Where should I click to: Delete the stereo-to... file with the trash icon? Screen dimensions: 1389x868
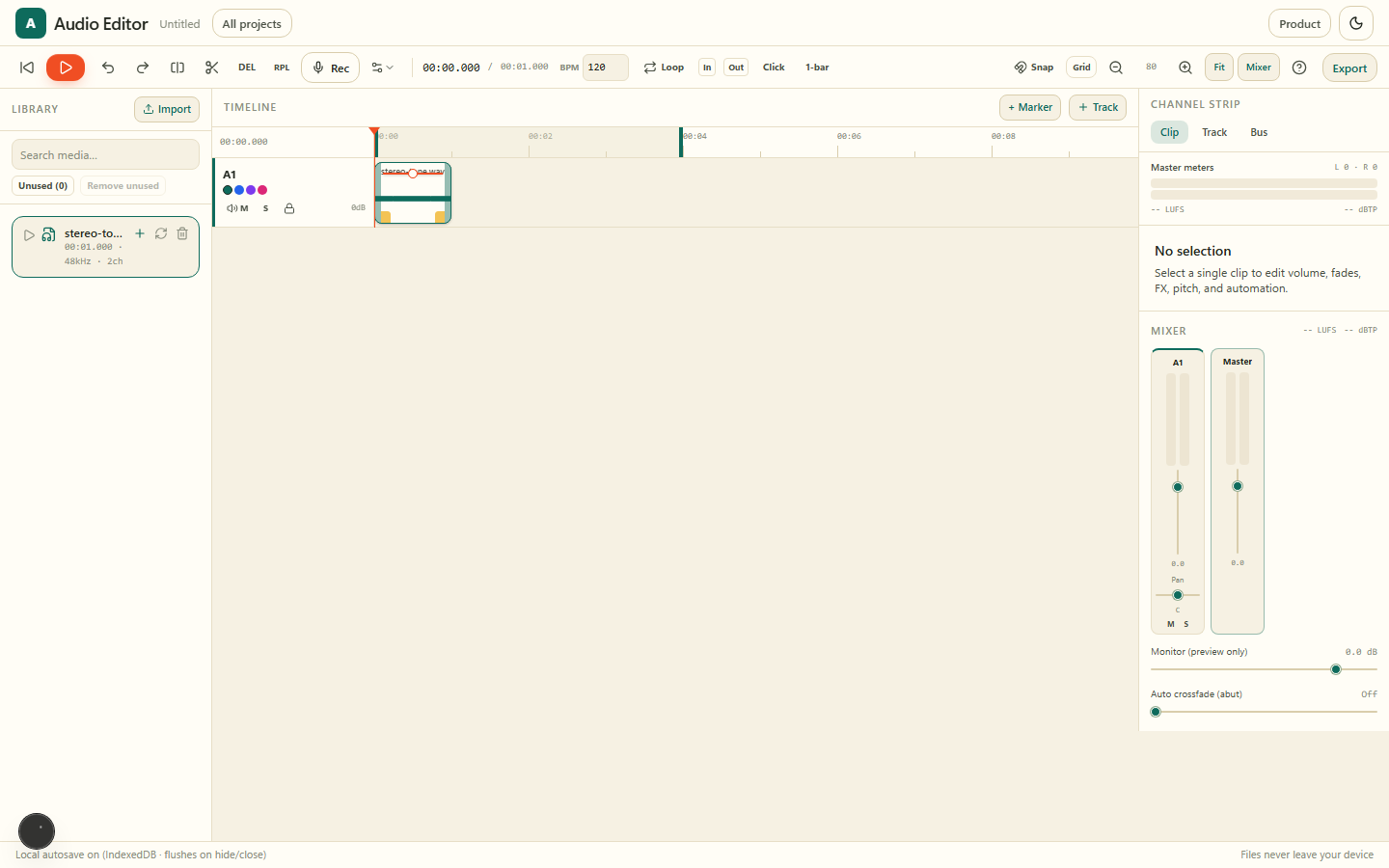pyautogui.click(x=182, y=233)
